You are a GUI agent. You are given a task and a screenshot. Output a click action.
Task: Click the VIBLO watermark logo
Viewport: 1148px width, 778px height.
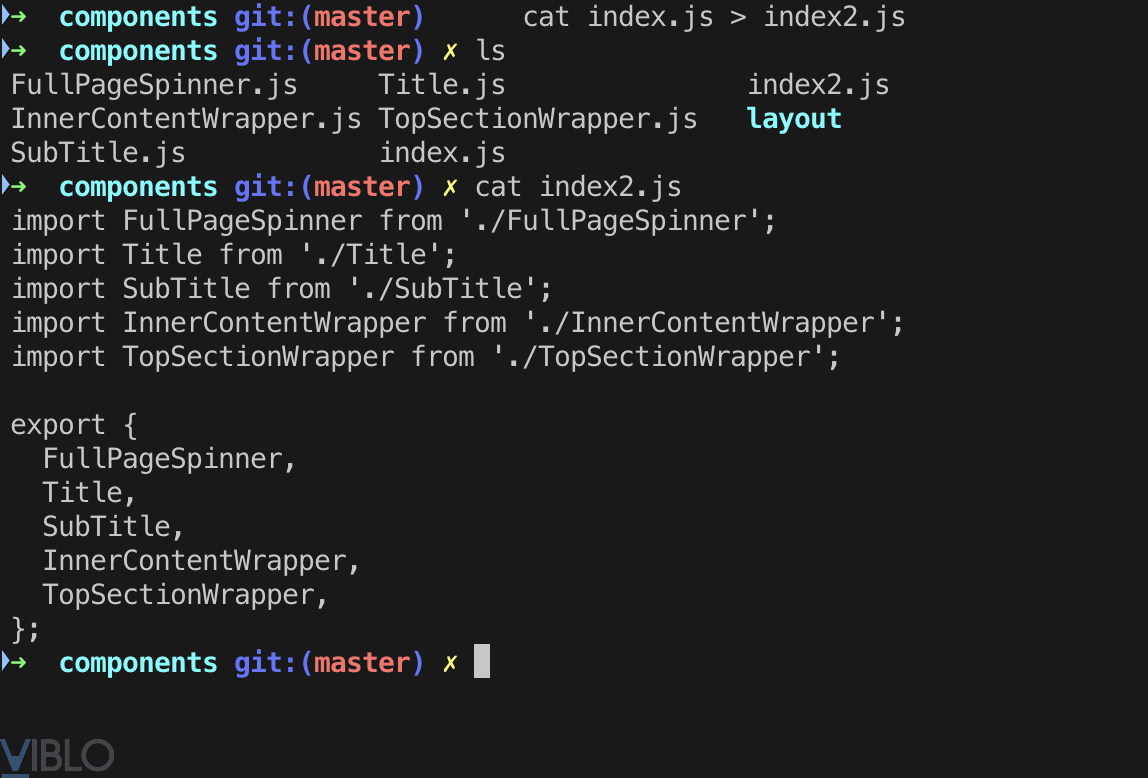tap(57, 756)
